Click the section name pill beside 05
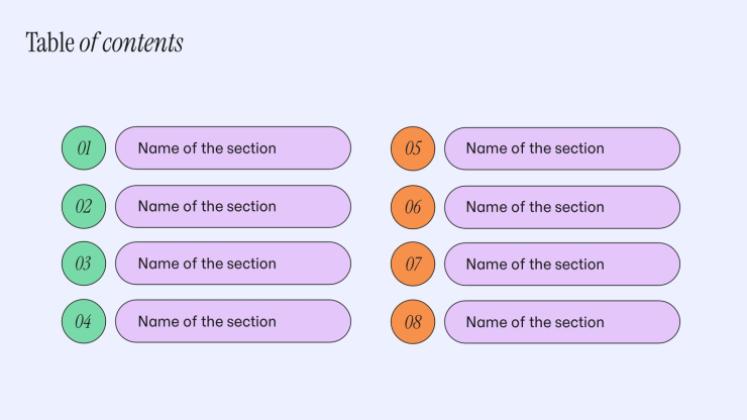The image size is (747, 420). (x=562, y=149)
